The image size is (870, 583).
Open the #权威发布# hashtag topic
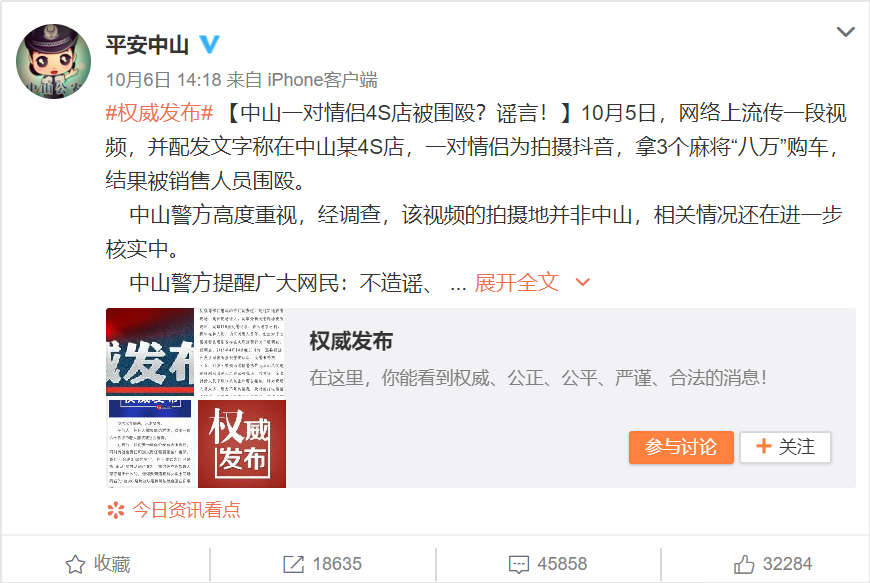159,113
